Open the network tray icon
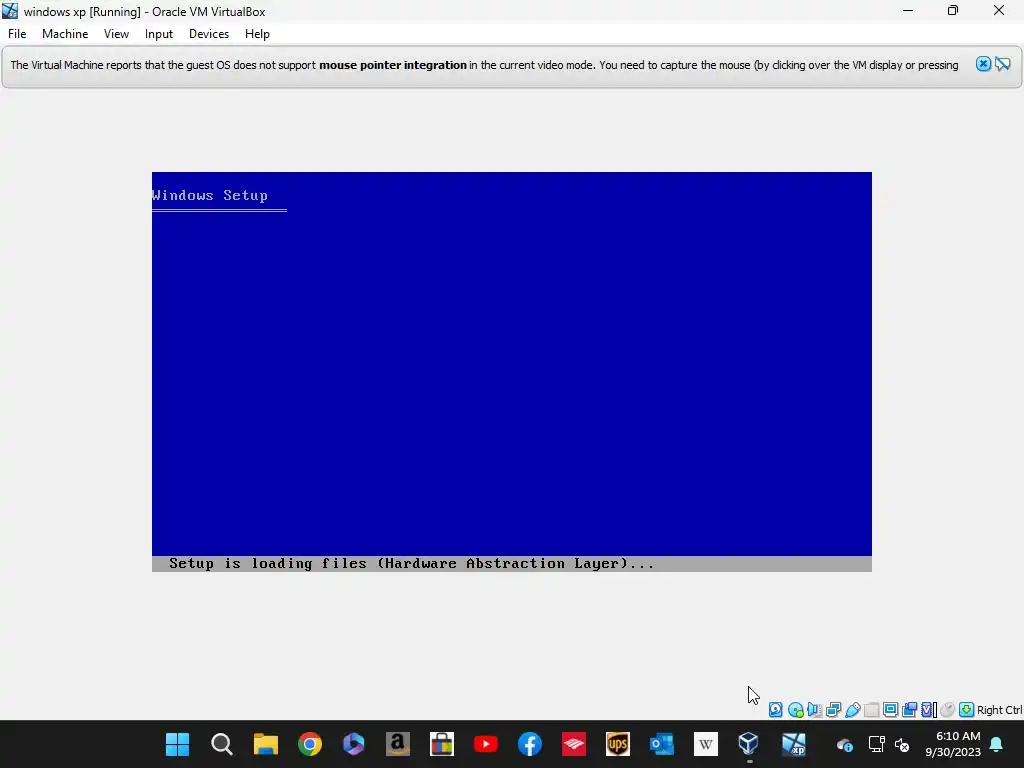Screen dimensions: 1024x768 (x=876, y=744)
